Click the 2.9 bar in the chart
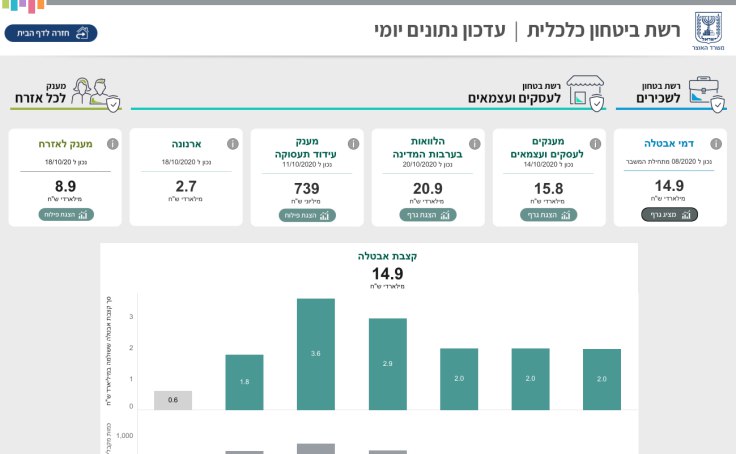Image resolution: width=736 pixels, height=454 pixels. tap(388, 364)
